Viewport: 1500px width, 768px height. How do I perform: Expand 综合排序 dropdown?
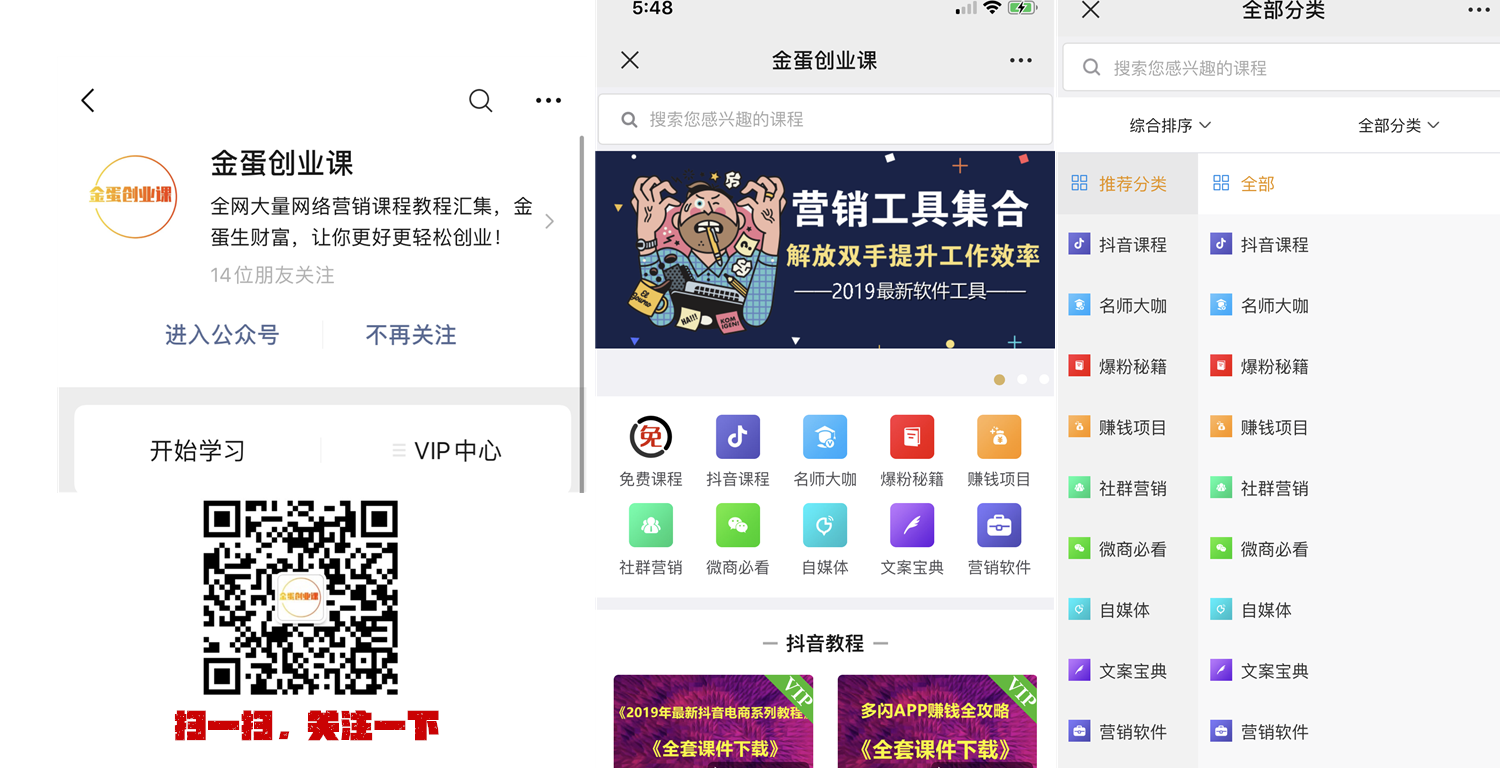[1170, 125]
